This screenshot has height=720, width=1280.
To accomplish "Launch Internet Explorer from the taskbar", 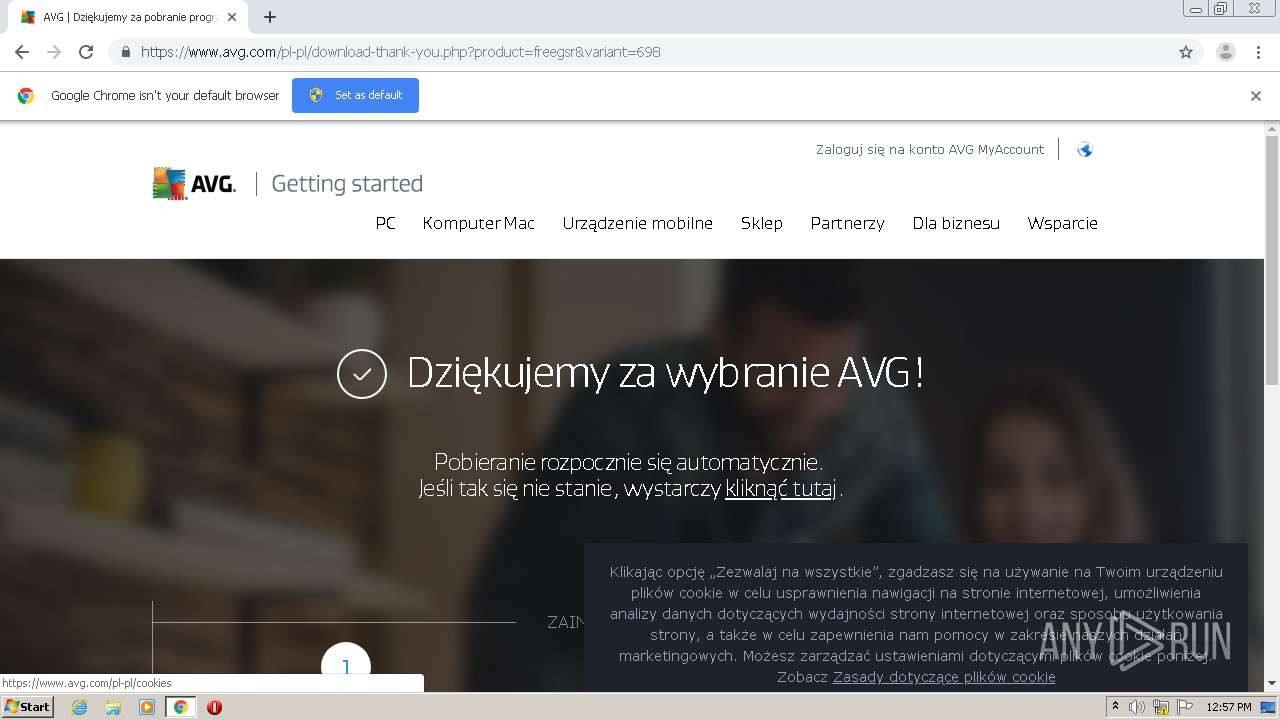I will pos(79,707).
